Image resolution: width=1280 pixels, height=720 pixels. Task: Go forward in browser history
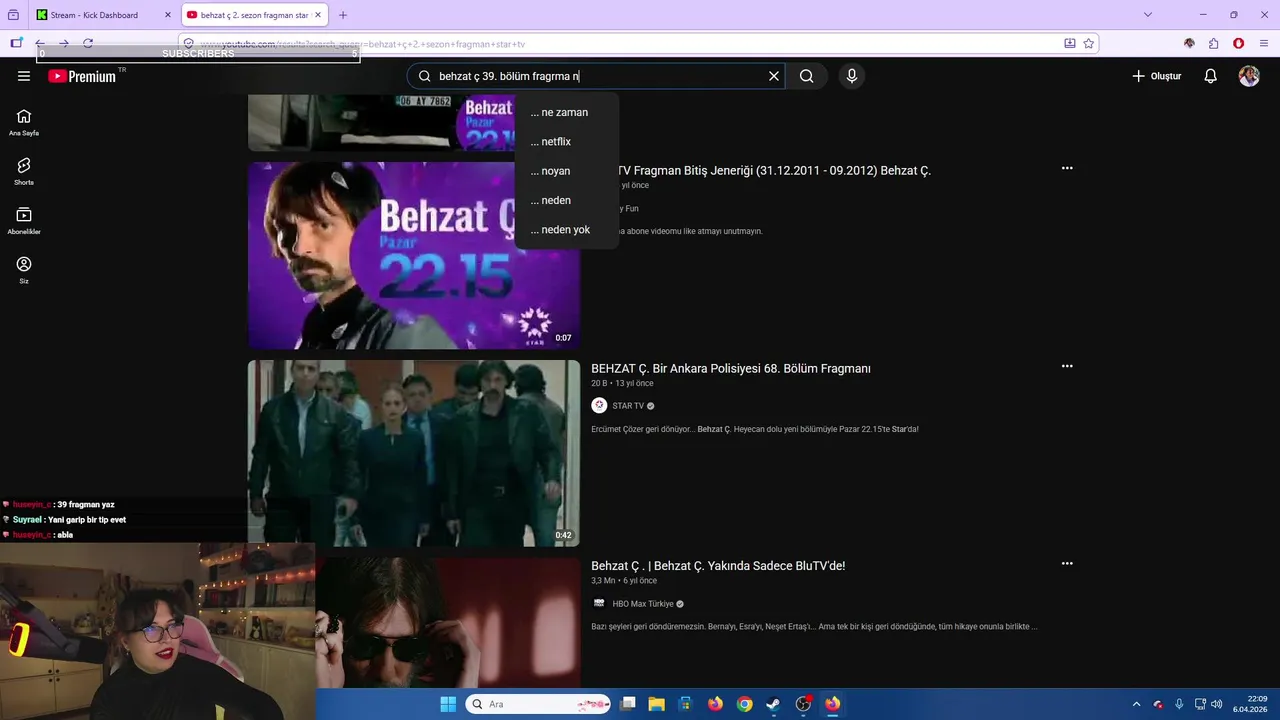pos(64,43)
